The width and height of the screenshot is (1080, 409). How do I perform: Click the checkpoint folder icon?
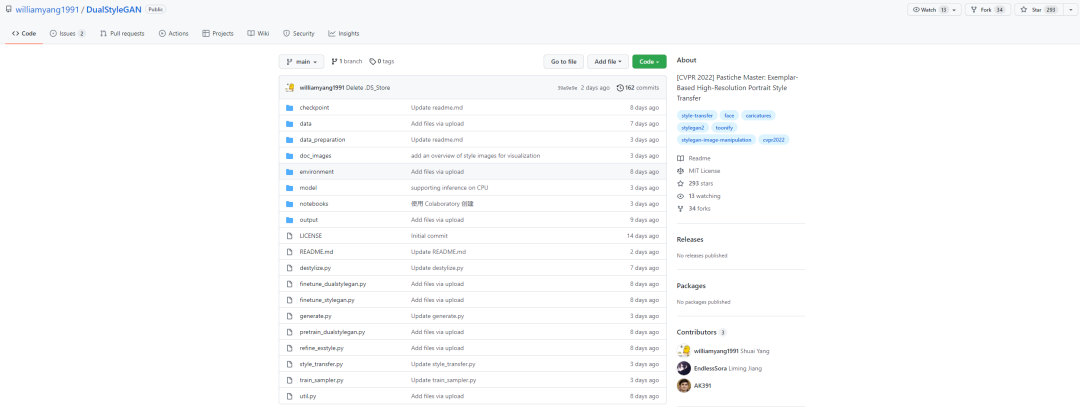[289, 108]
